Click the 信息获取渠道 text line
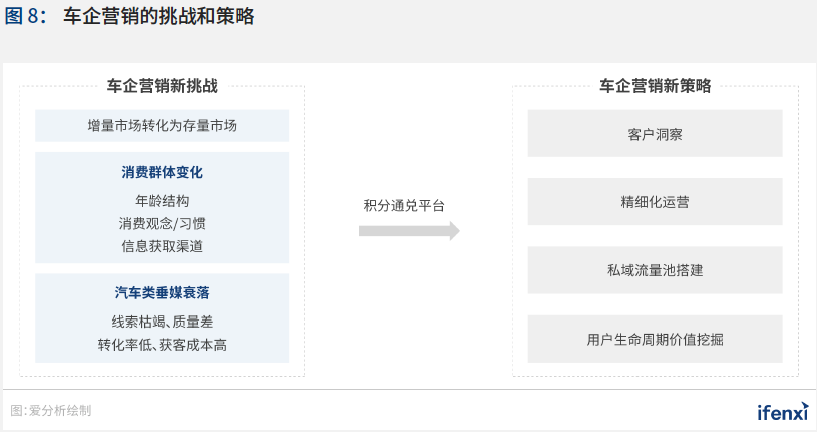817x432 pixels. (x=162, y=246)
